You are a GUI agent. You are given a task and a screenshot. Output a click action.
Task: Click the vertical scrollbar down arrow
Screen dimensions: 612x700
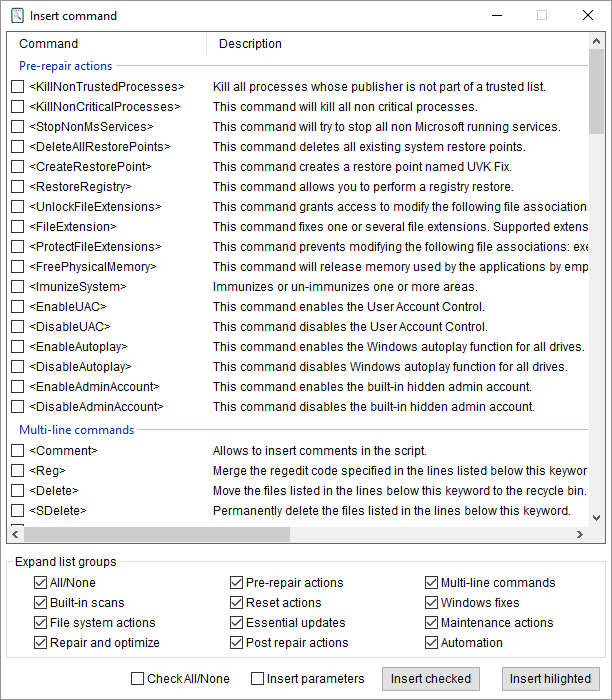597,517
